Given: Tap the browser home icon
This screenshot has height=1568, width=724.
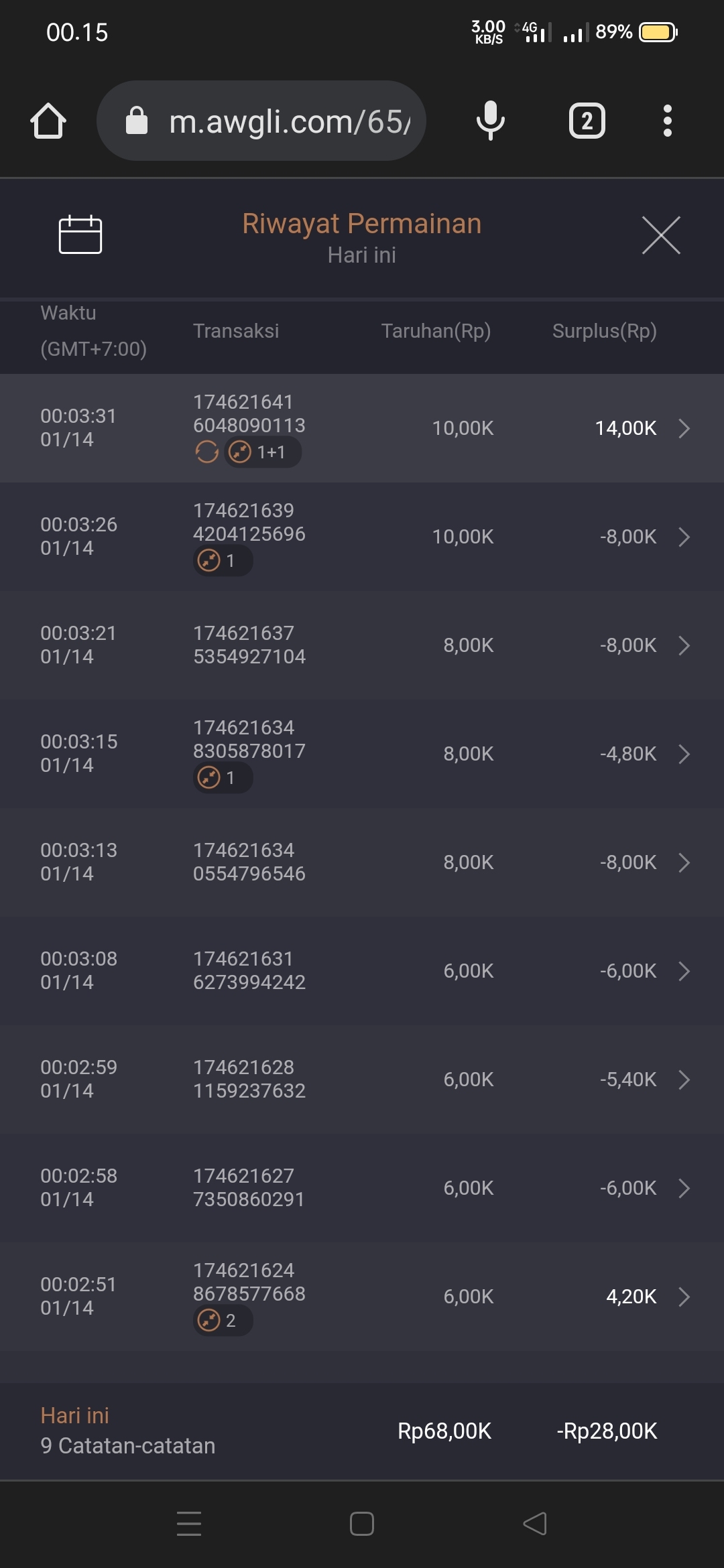Looking at the screenshot, I should tap(48, 121).
